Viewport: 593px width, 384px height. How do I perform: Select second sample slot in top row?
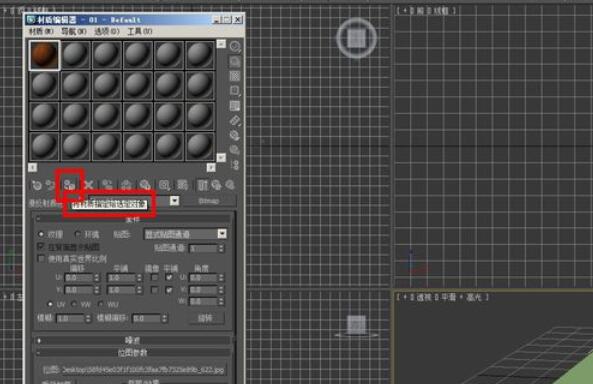pyautogui.click(x=75, y=56)
